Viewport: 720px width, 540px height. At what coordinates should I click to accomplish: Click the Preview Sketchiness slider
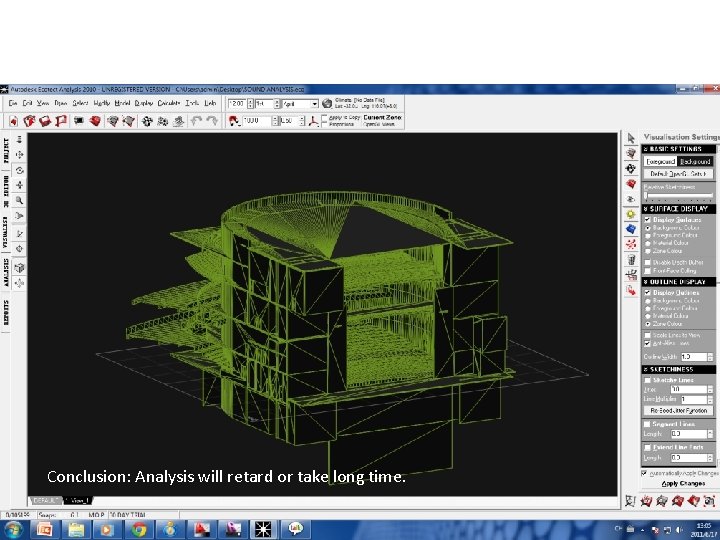(x=679, y=196)
